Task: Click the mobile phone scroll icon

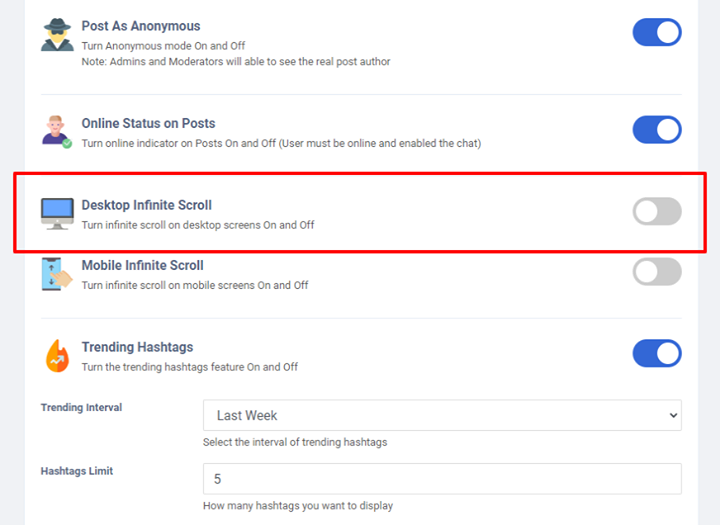Action: click(57, 274)
